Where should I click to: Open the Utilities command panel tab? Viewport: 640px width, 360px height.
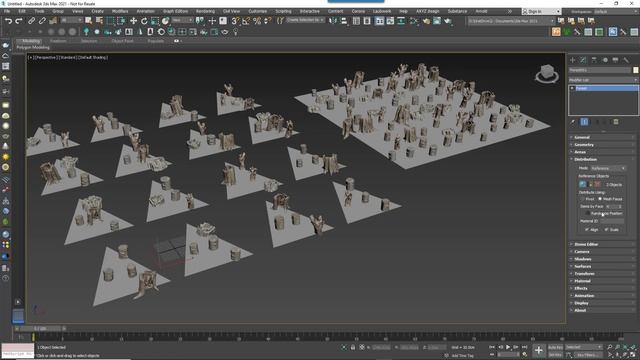click(x=626, y=60)
